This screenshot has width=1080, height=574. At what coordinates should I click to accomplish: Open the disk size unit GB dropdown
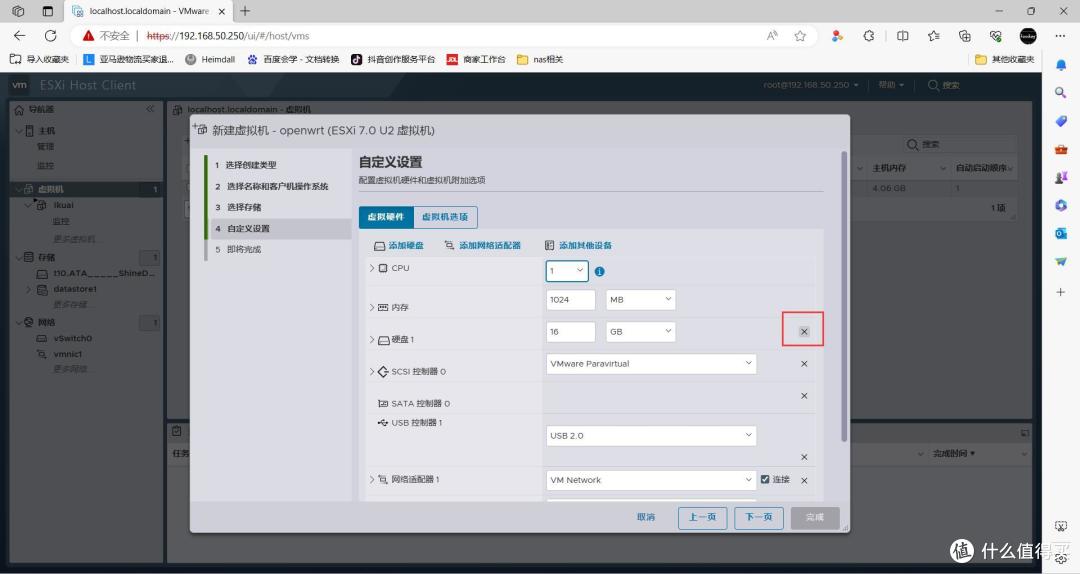[641, 331]
